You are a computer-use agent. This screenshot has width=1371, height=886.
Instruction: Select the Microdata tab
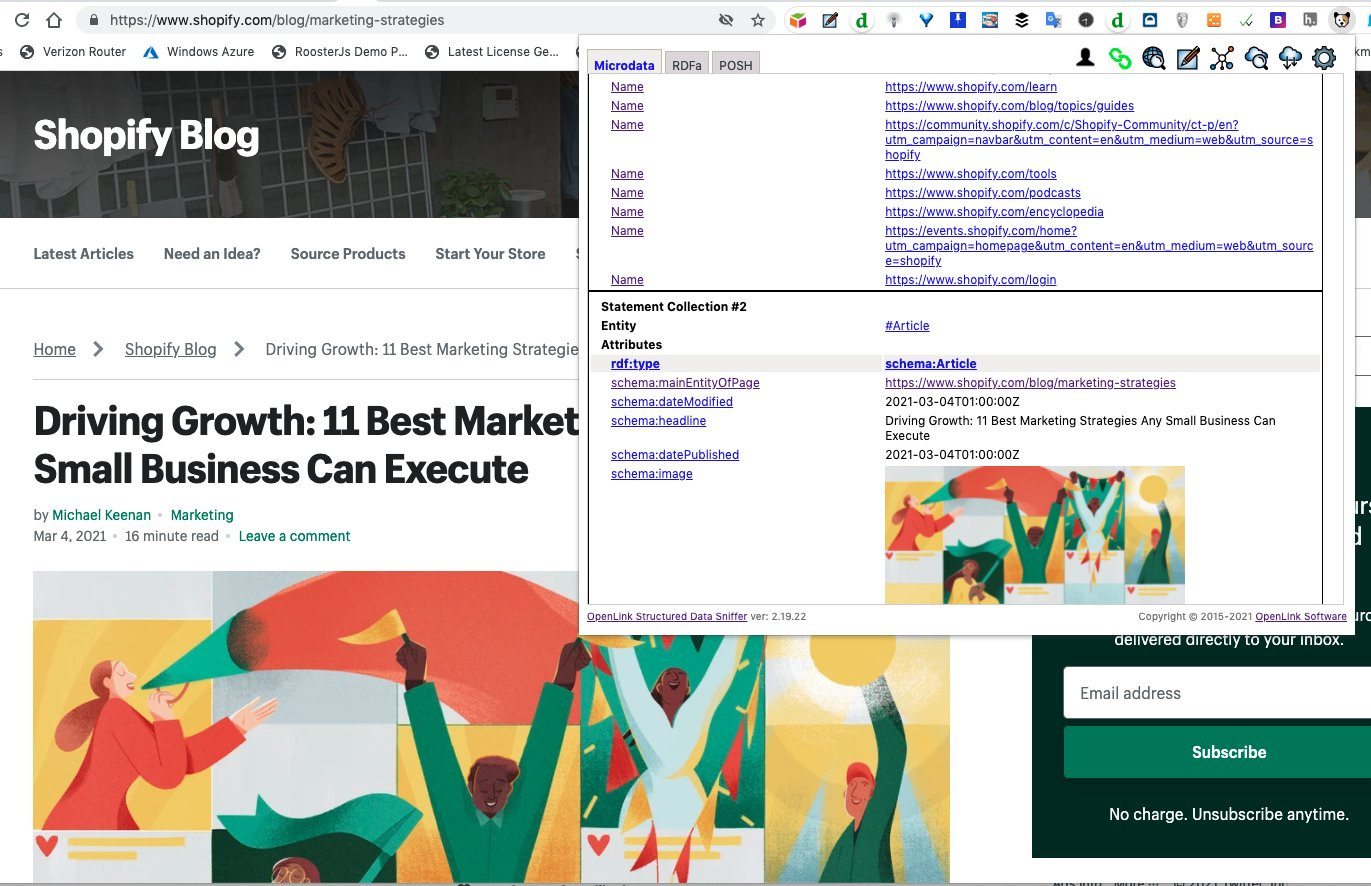(x=624, y=65)
